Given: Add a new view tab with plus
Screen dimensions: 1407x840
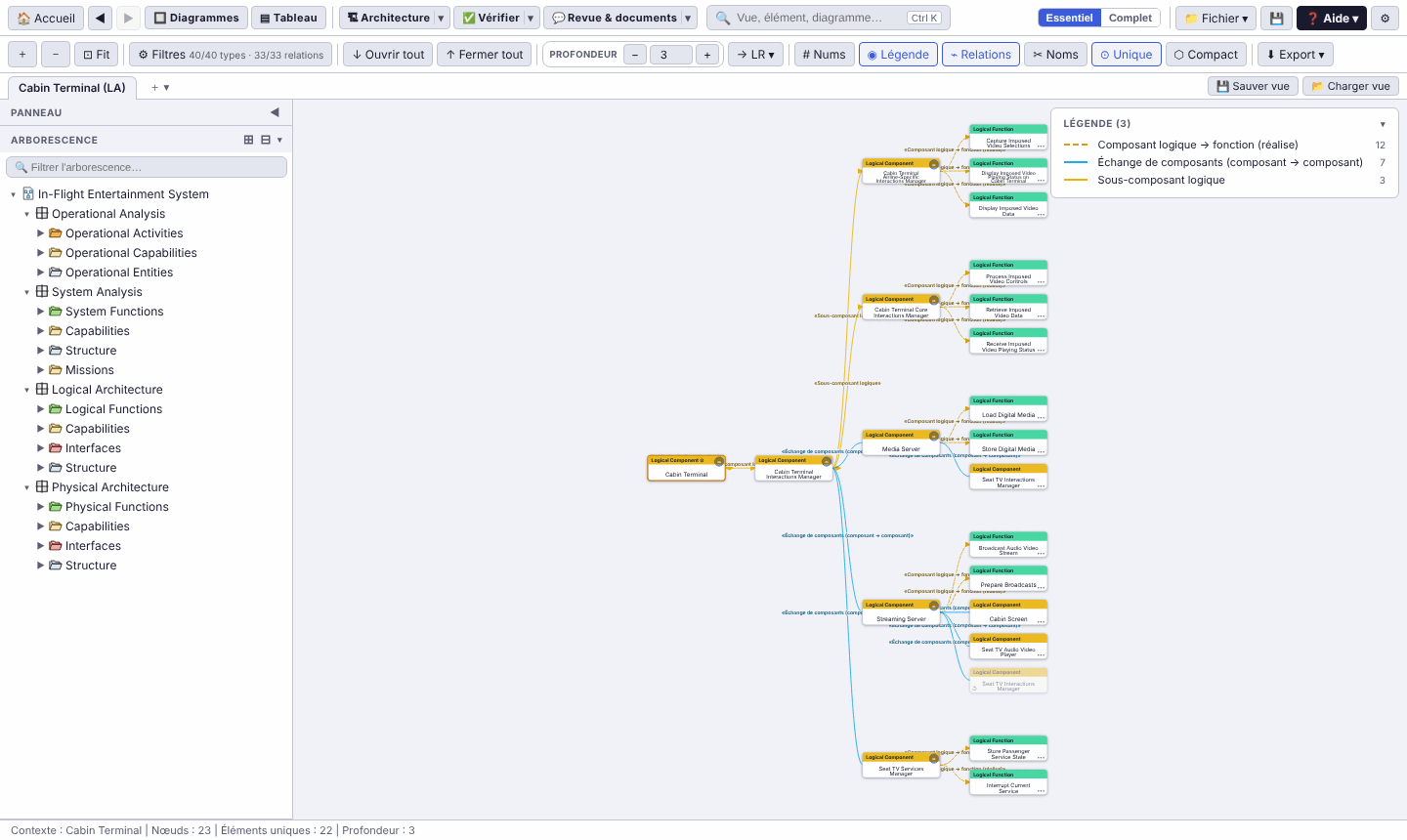Looking at the screenshot, I should (154, 87).
